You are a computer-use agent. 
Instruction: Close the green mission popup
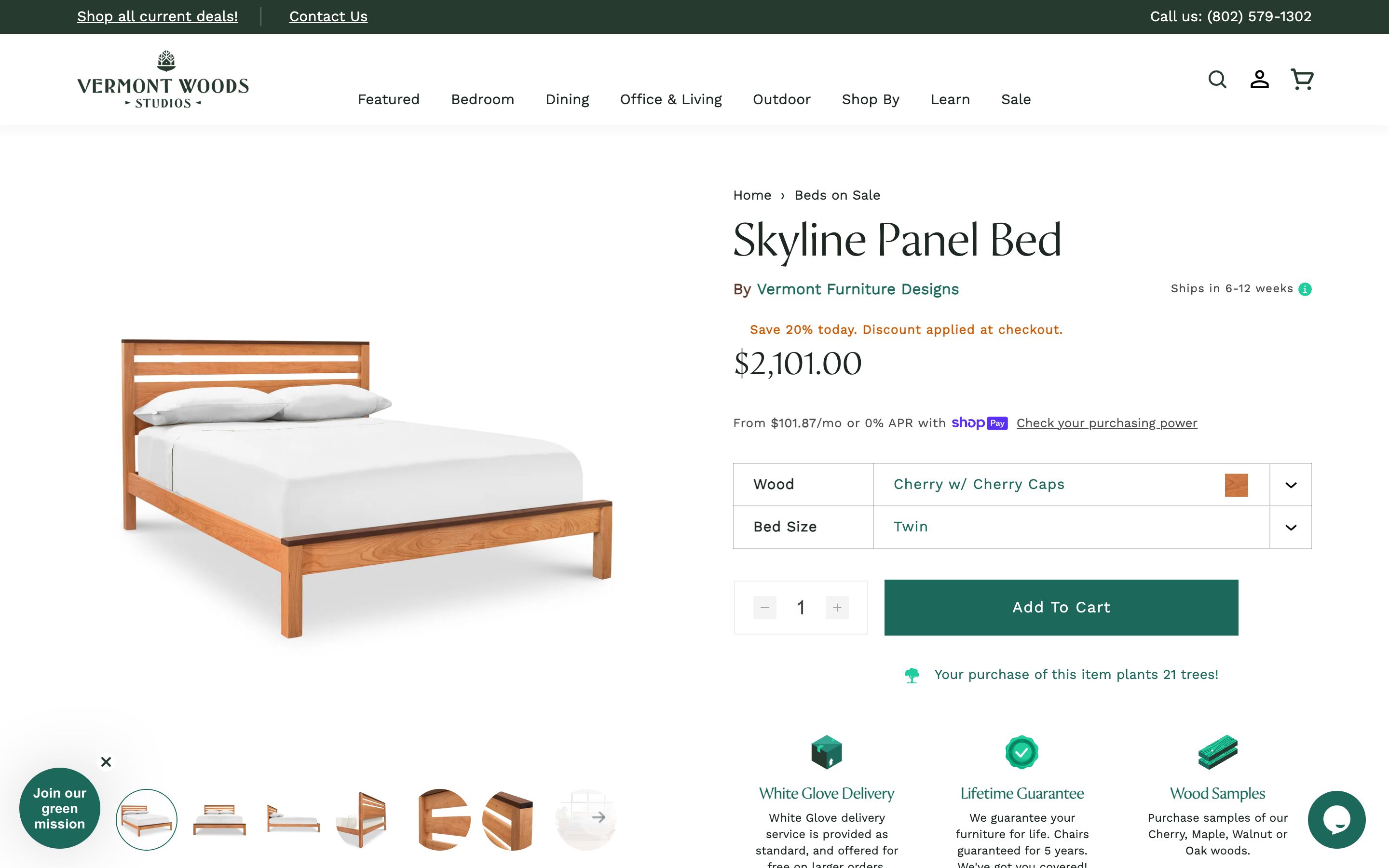(x=106, y=762)
